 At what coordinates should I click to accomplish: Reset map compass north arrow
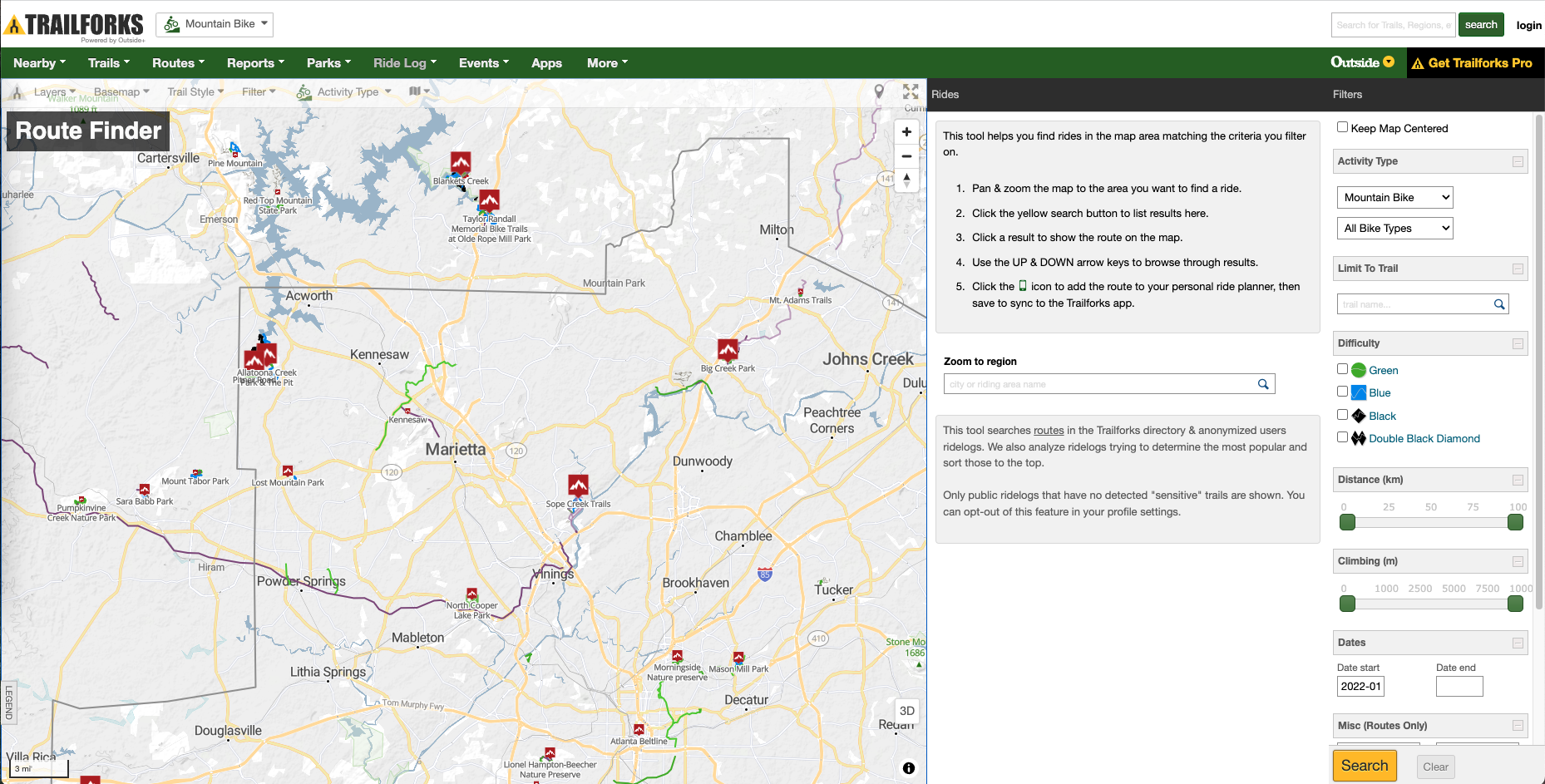click(x=906, y=180)
